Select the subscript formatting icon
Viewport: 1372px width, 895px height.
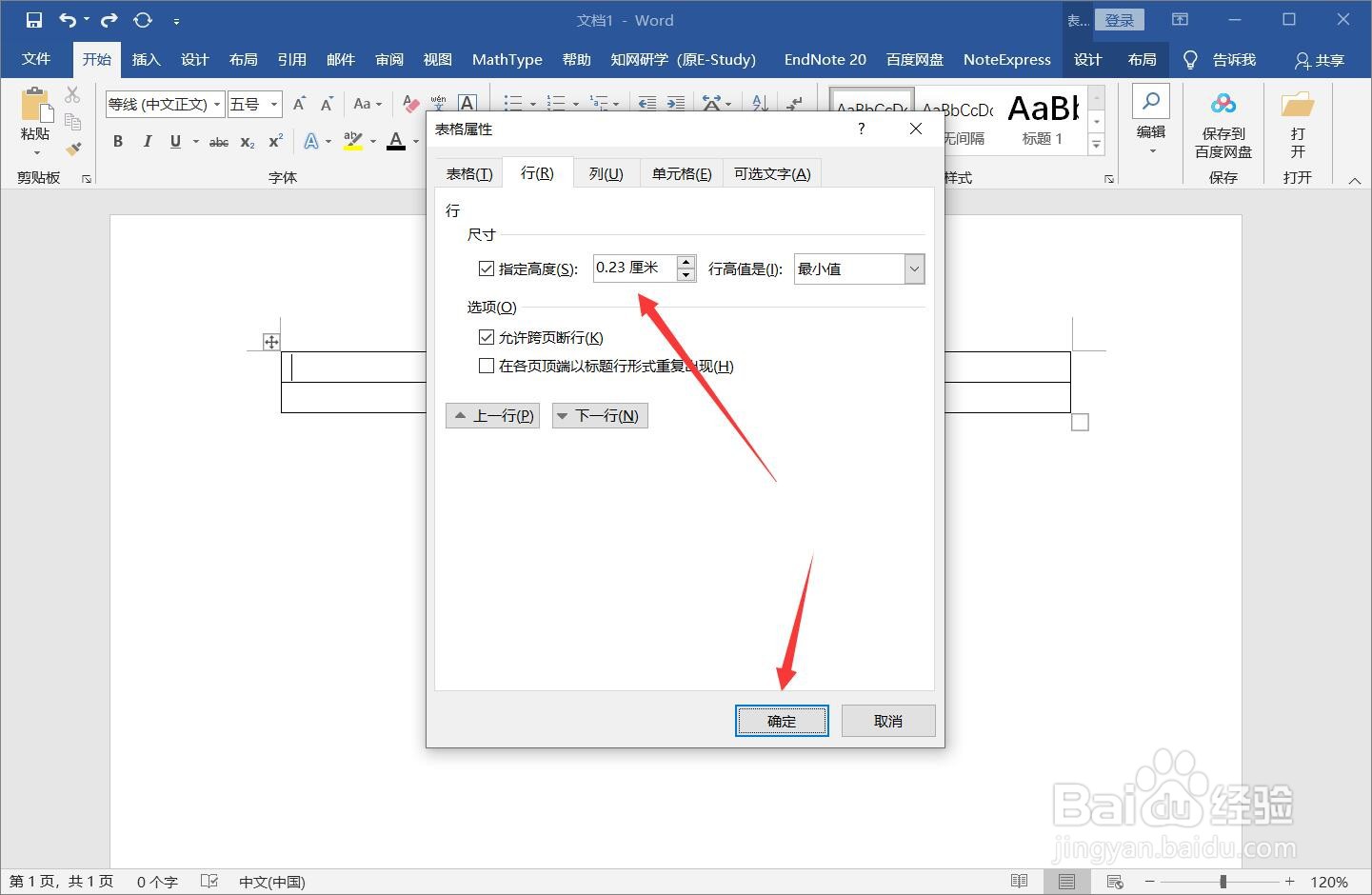(246, 141)
